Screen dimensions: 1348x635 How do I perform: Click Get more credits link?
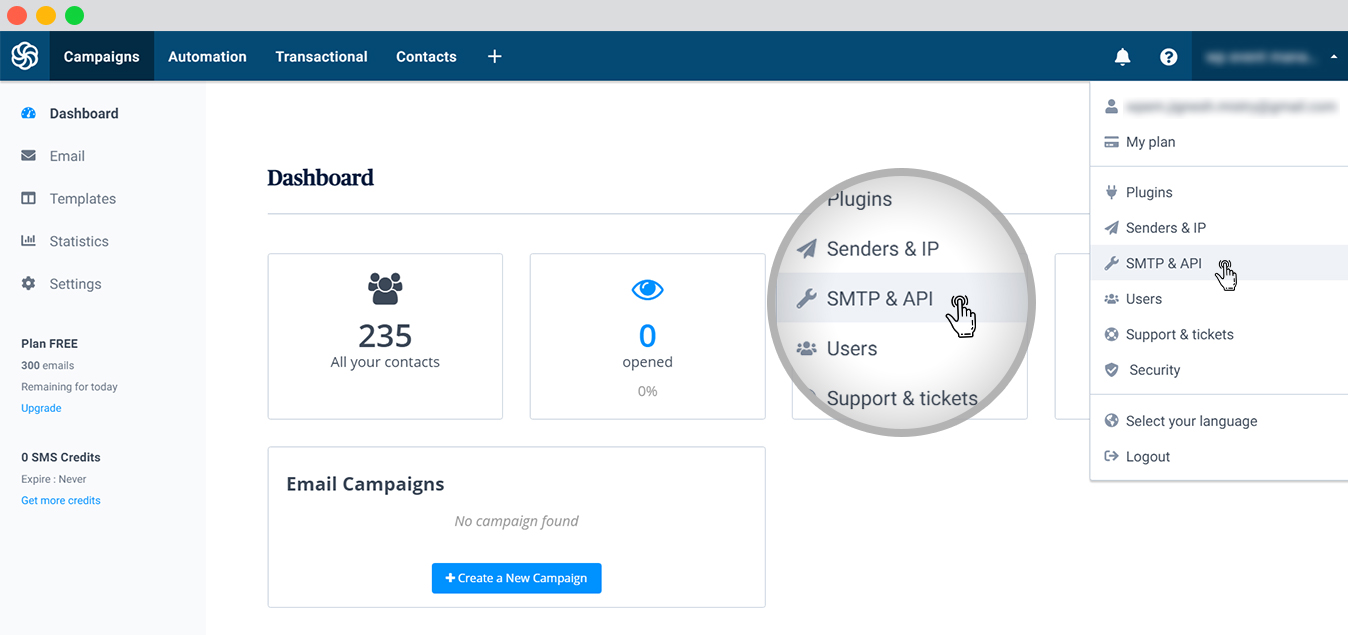tap(61, 500)
